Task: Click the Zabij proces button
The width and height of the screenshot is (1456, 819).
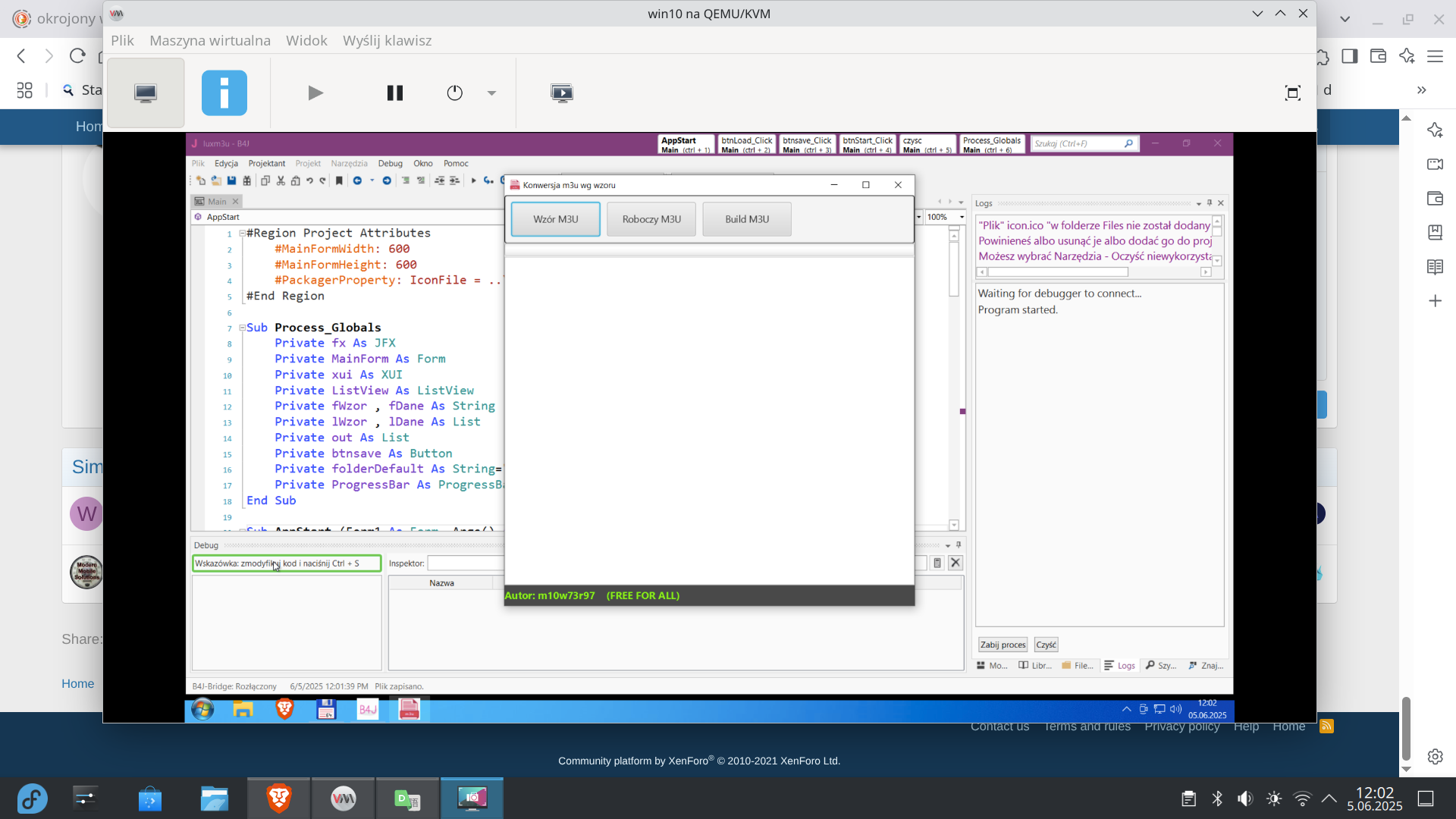Action: 1003,645
